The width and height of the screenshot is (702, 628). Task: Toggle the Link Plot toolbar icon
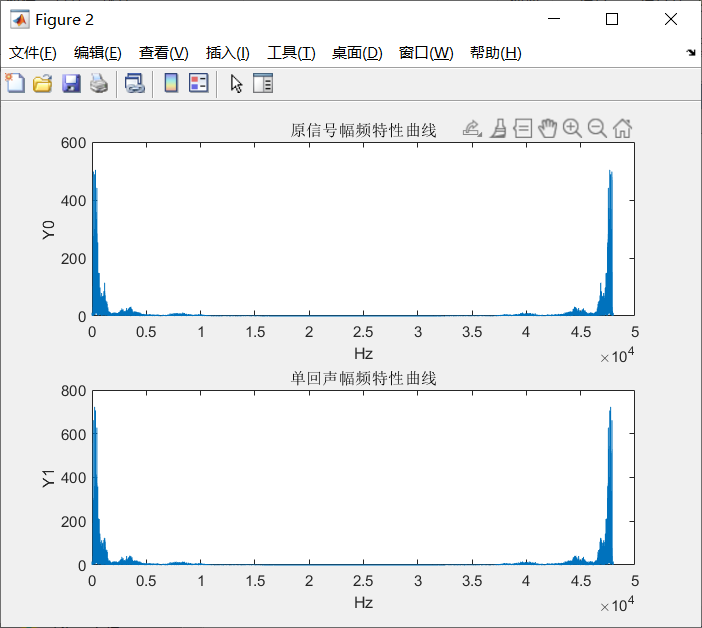coord(134,84)
